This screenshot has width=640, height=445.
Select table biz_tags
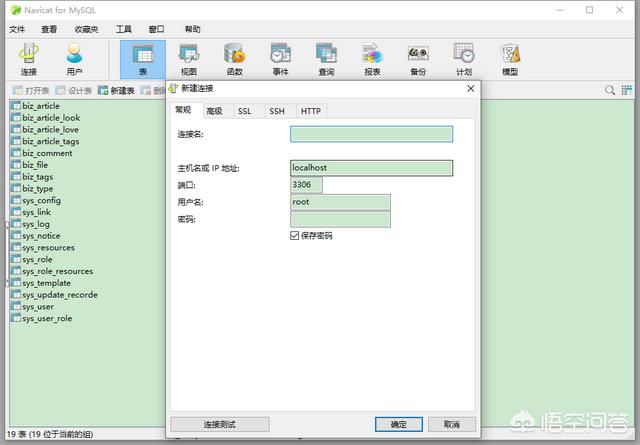(32, 177)
